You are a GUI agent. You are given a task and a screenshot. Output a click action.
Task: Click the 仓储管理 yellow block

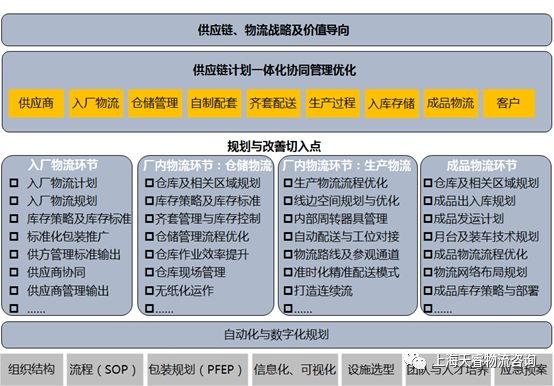pos(155,103)
